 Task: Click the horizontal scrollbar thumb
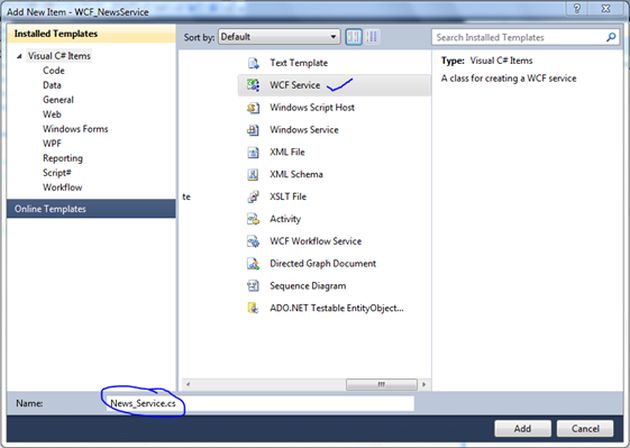tap(381, 385)
